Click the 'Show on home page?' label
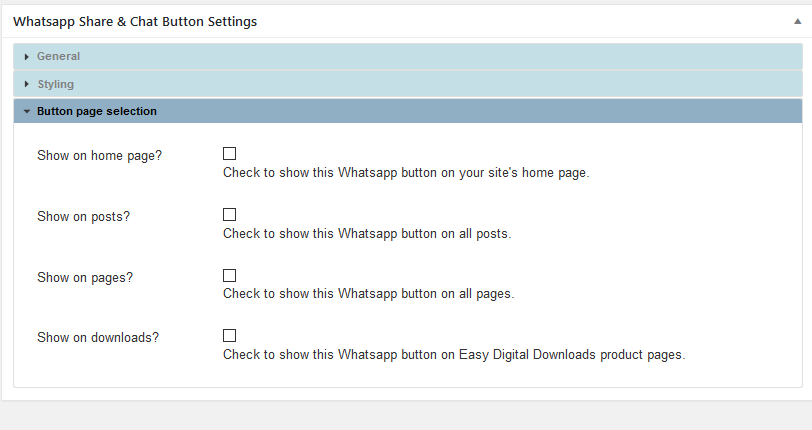 [99, 156]
